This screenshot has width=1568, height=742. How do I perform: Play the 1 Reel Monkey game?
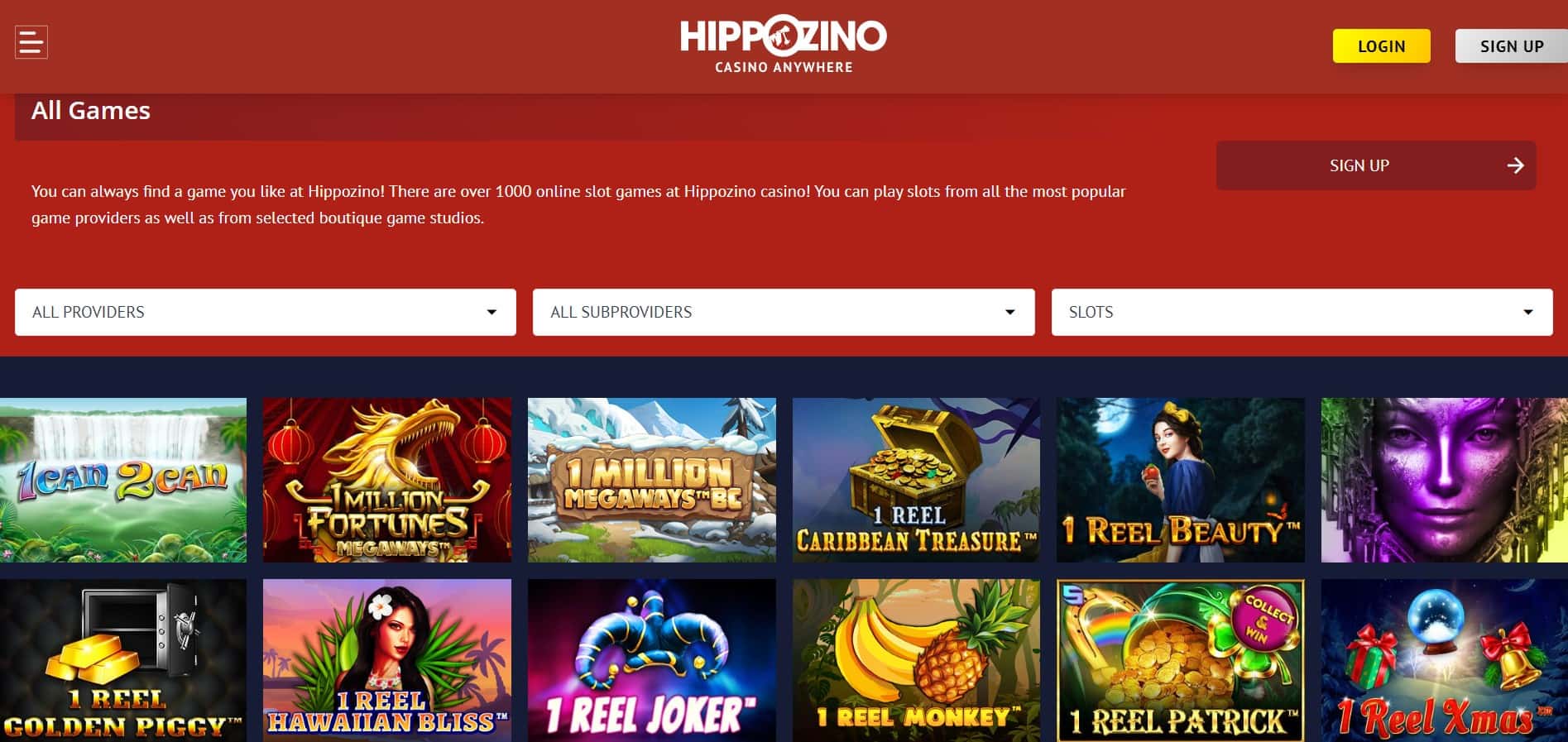[x=916, y=660]
